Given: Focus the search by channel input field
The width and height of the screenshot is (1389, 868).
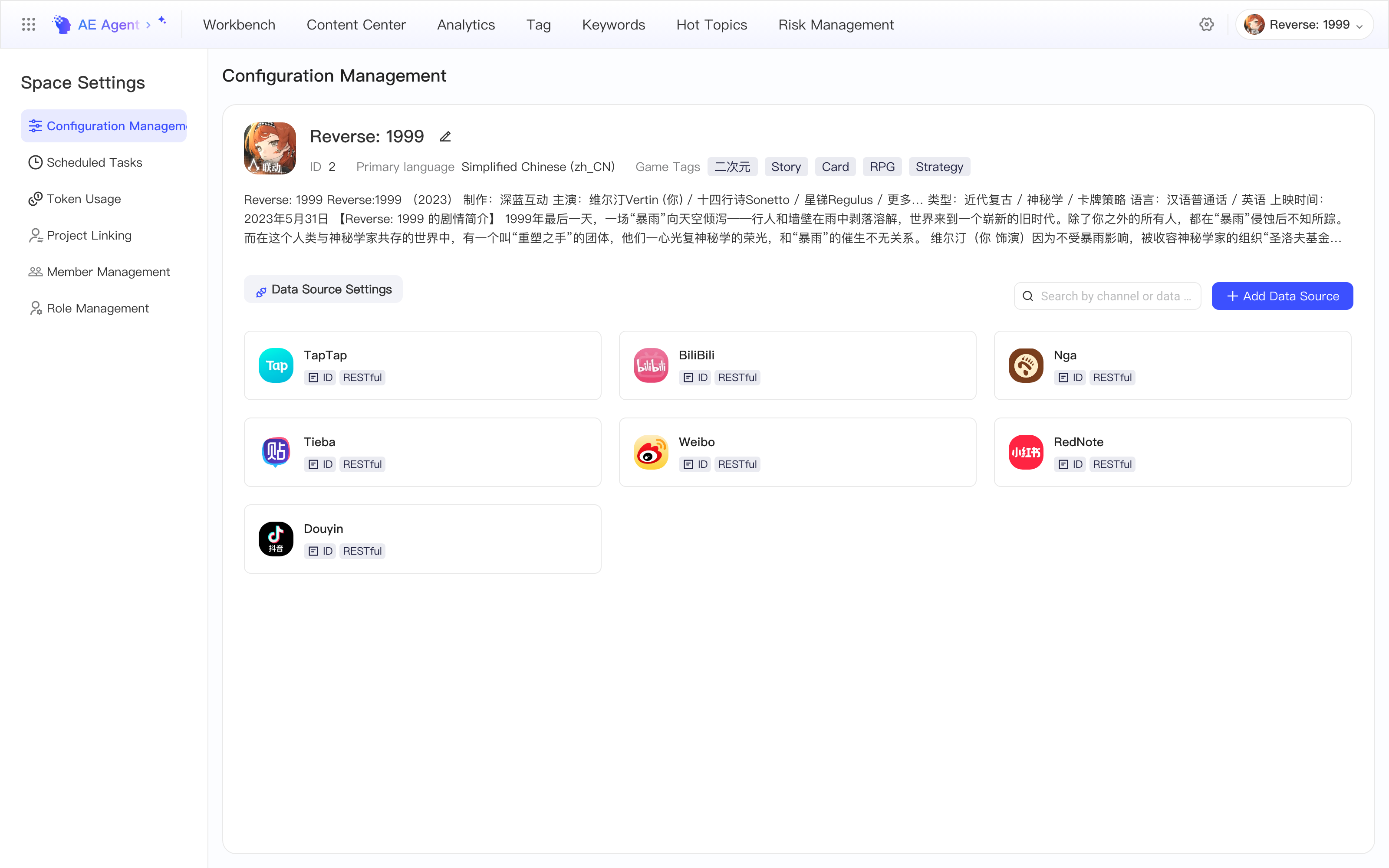Looking at the screenshot, I should [x=1107, y=296].
